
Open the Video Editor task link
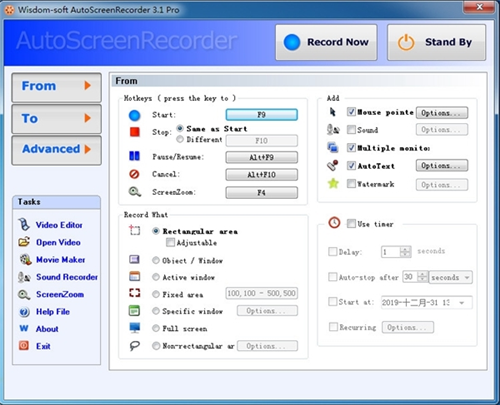[59, 225]
